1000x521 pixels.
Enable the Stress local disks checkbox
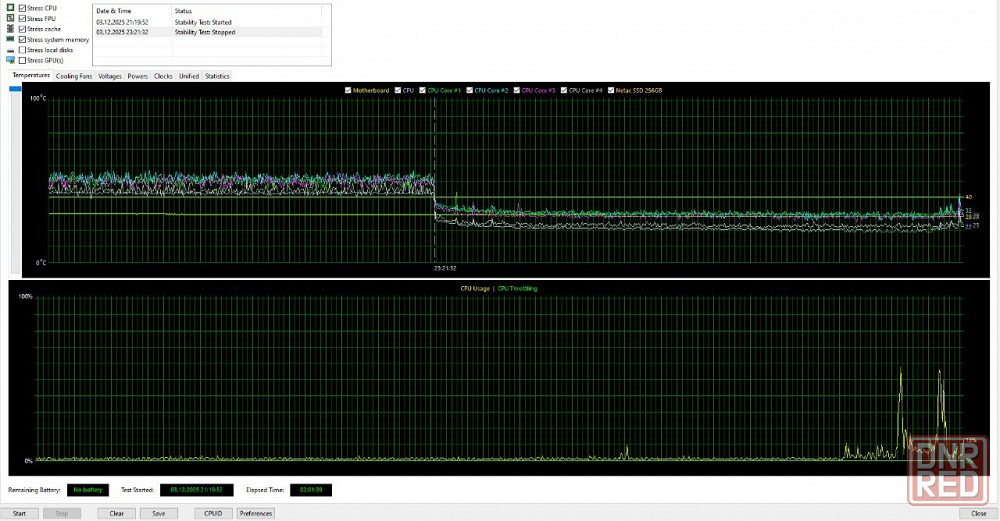pos(23,50)
